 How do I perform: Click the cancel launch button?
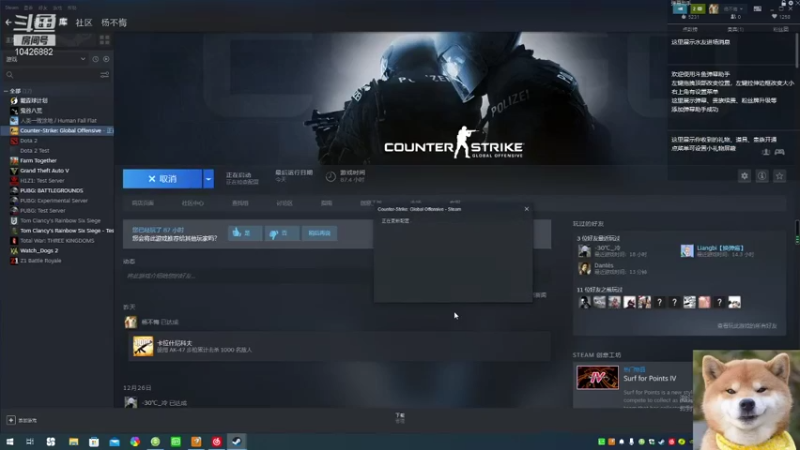coord(162,179)
